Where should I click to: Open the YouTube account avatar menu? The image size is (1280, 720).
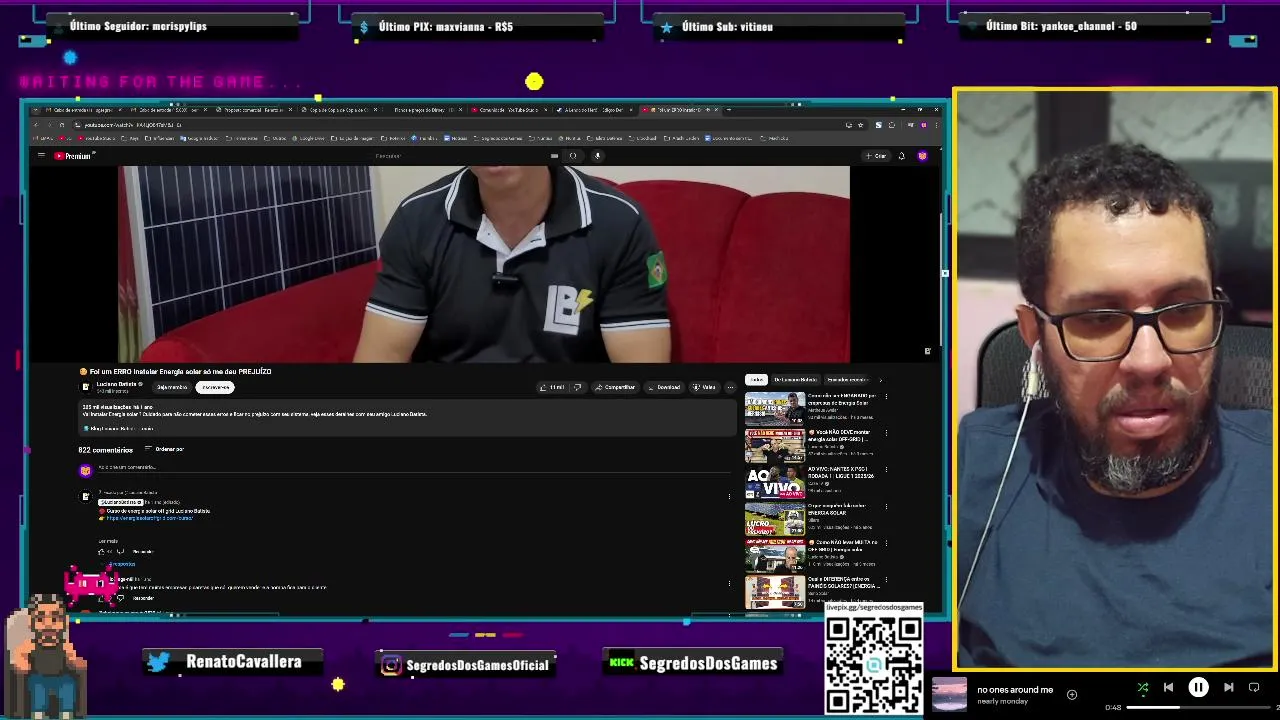click(x=922, y=156)
